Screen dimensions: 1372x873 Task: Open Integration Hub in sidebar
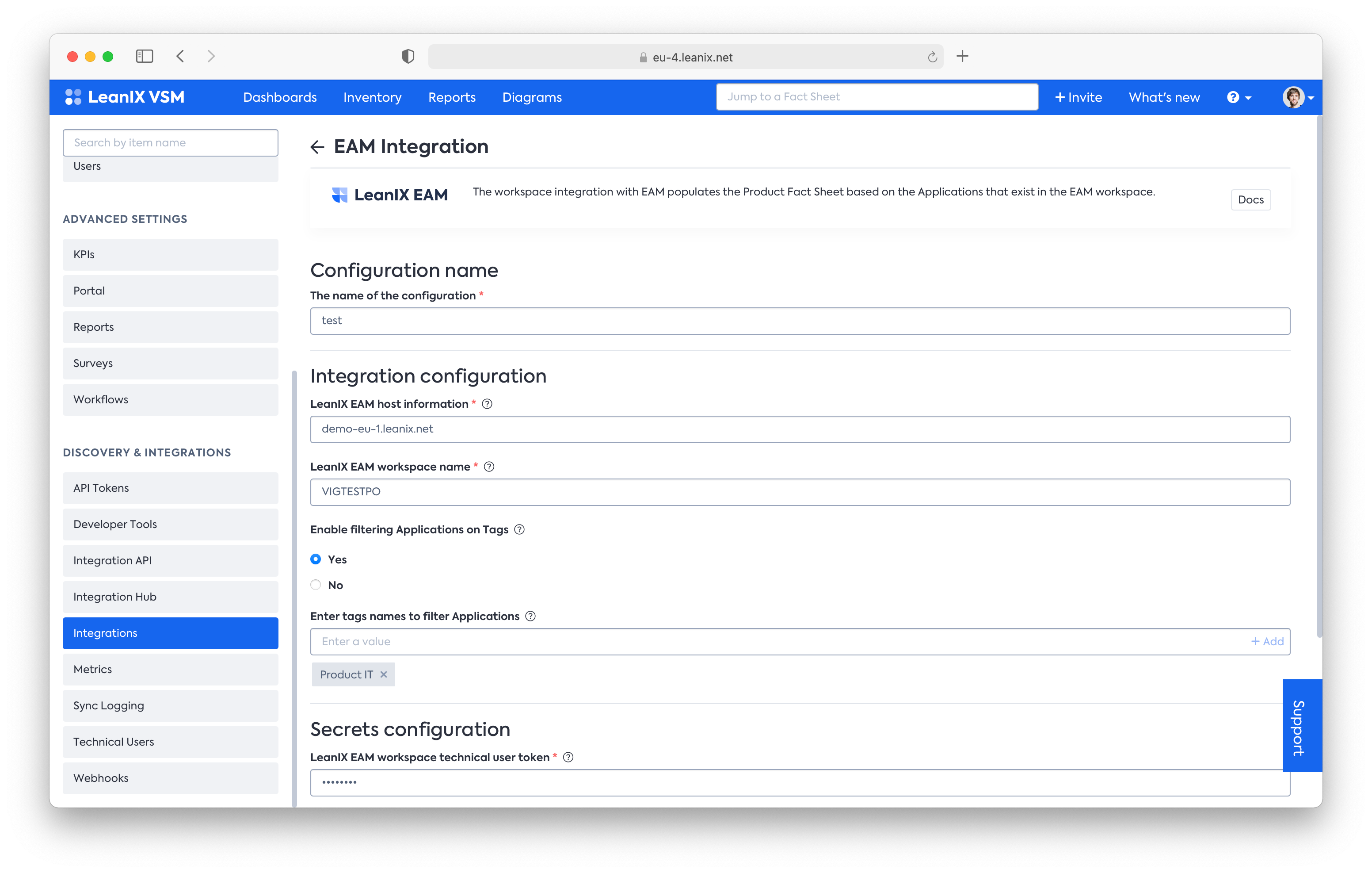point(170,597)
